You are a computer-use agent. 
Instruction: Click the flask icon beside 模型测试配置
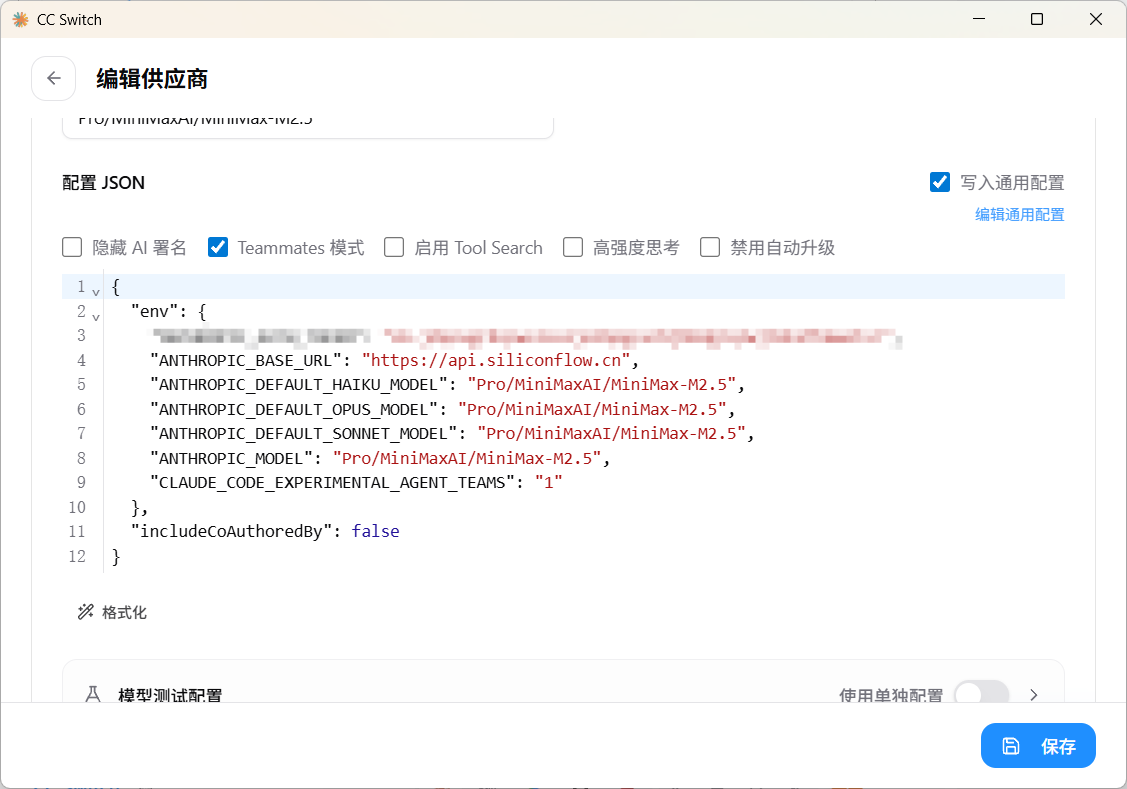click(93, 695)
